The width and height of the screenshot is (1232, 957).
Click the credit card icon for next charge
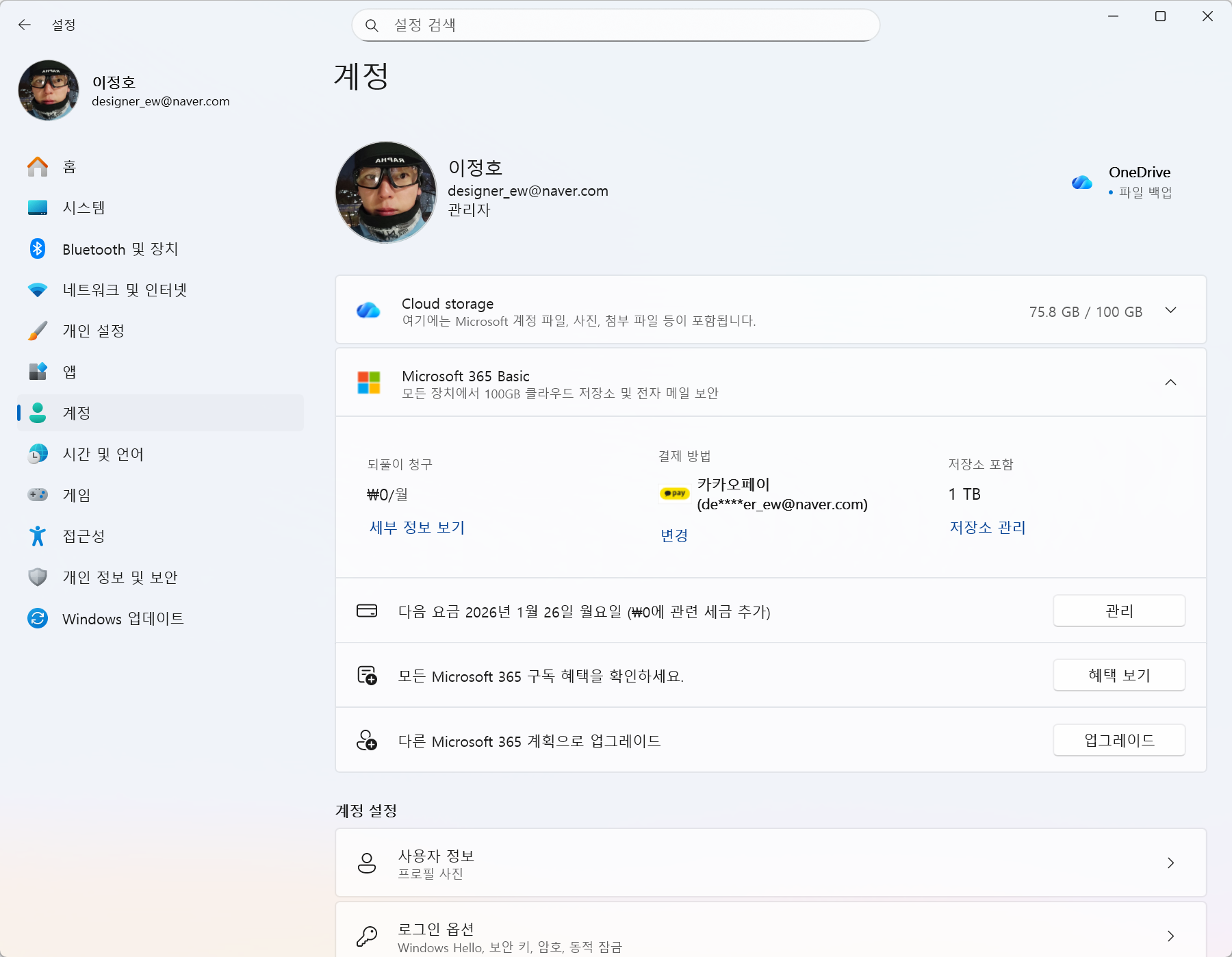[x=367, y=611]
